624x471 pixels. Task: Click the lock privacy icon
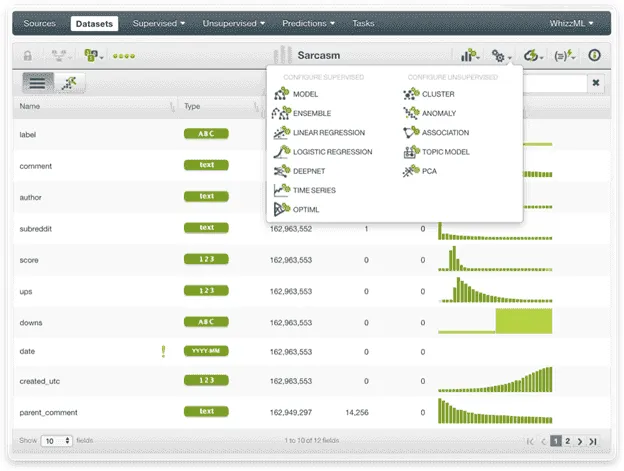(27, 56)
